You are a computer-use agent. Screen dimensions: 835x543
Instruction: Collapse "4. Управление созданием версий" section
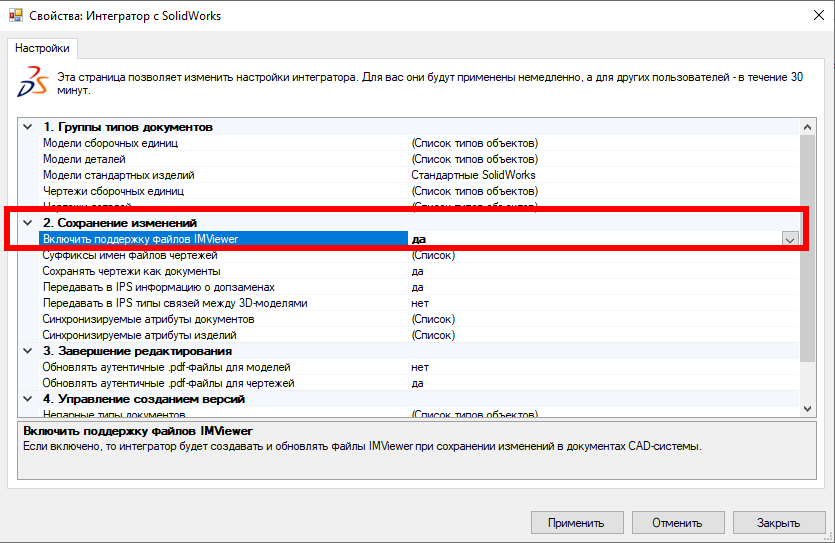click(x=27, y=399)
